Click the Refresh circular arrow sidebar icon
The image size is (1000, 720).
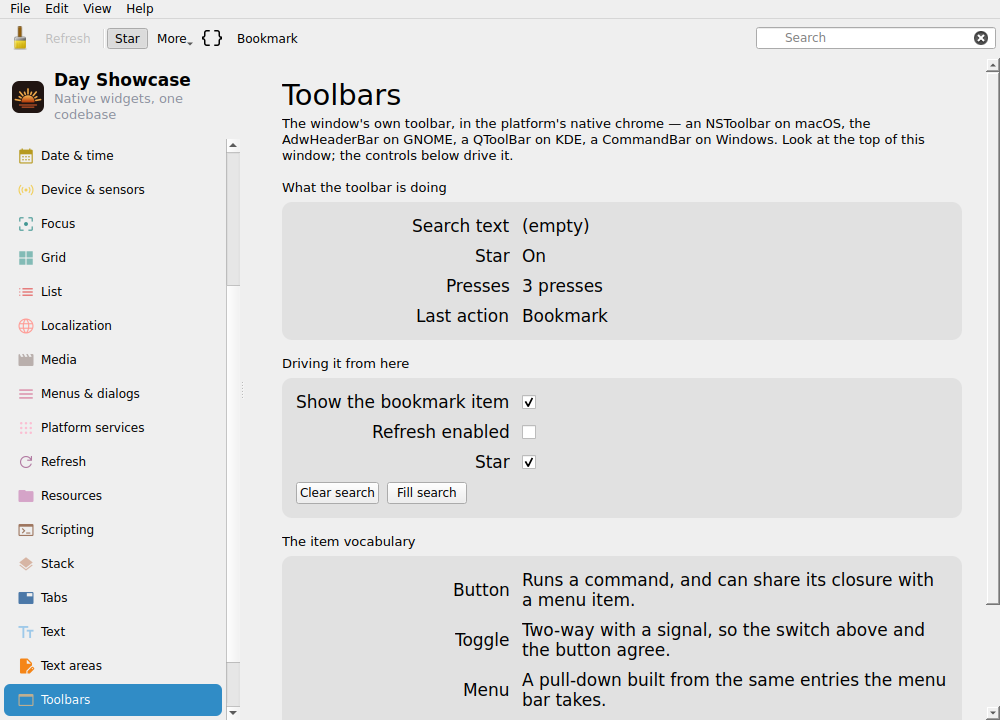pos(26,462)
